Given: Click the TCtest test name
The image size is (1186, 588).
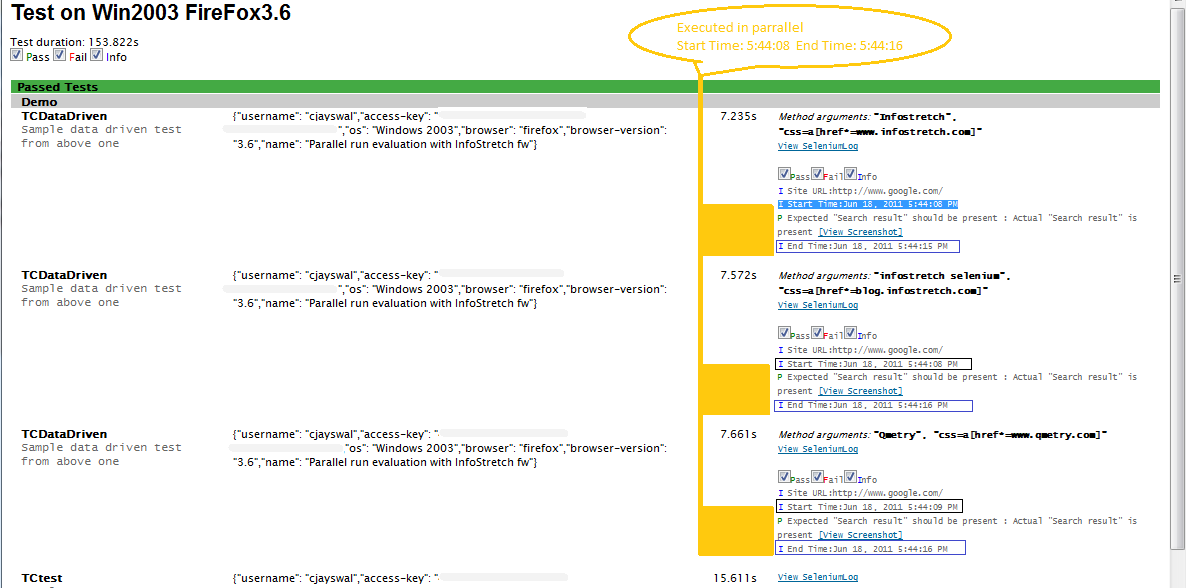Looking at the screenshot, I should click(x=42, y=578).
